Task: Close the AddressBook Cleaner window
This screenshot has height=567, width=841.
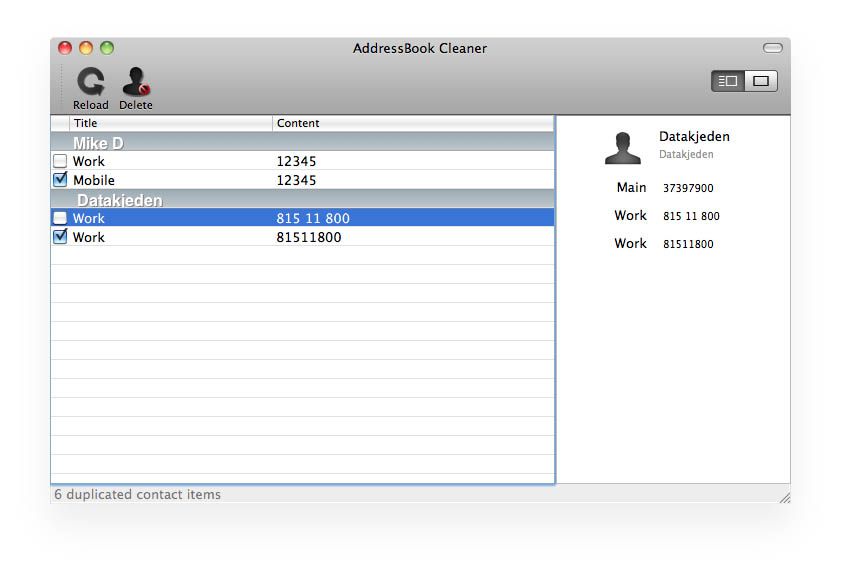Action: point(65,48)
